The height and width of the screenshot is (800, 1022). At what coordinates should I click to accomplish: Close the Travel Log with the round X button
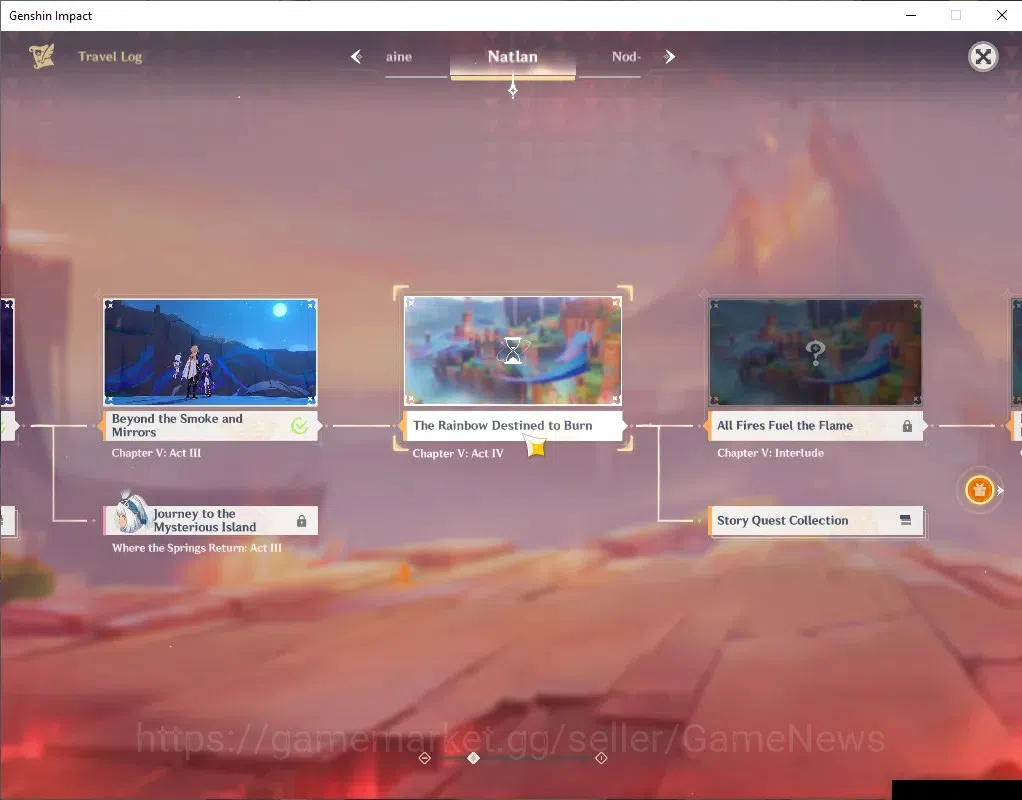(983, 57)
